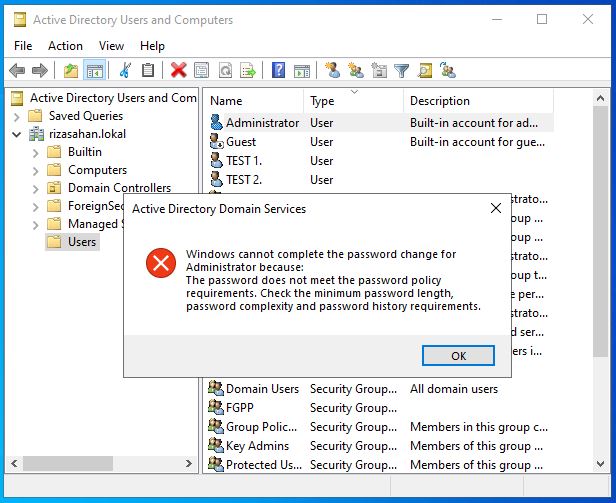Click the Find objects icon
The height and width of the screenshot is (503, 616).
pos(425,71)
